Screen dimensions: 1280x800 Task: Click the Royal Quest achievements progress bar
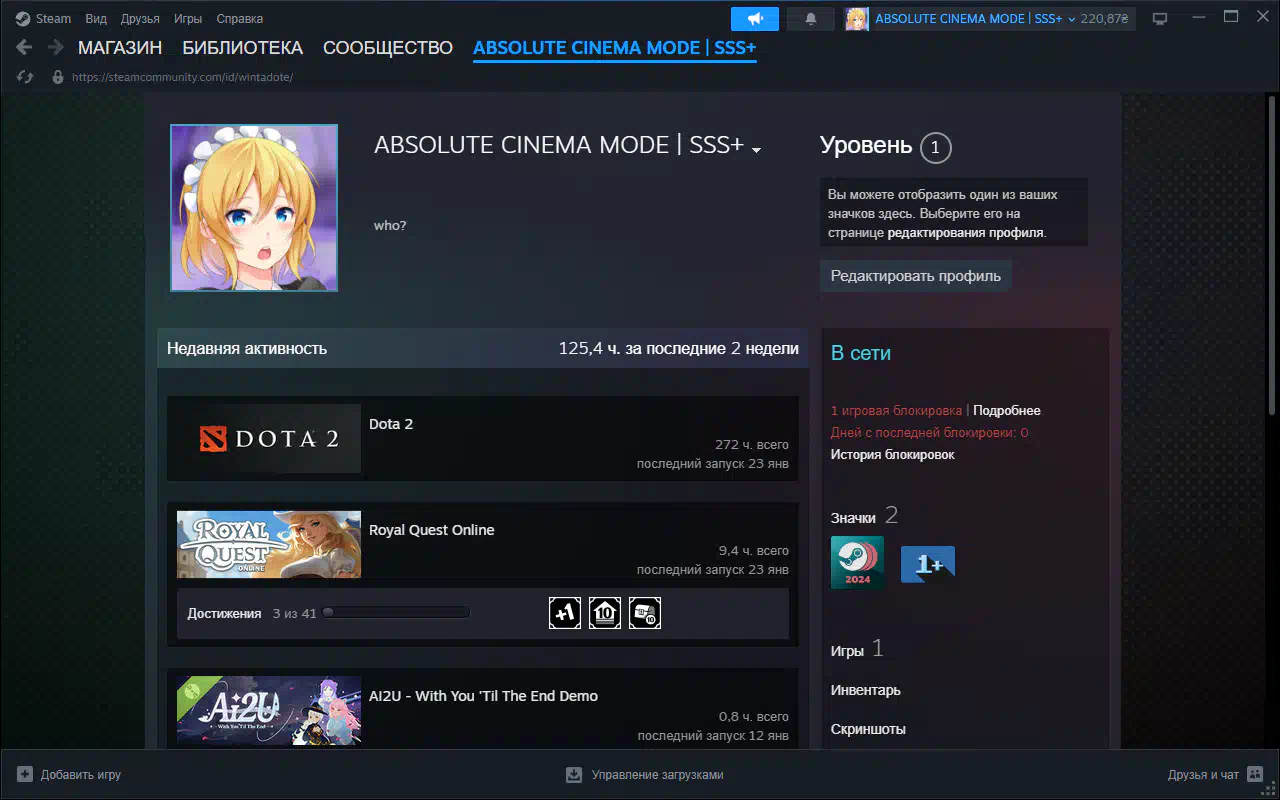coord(395,613)
